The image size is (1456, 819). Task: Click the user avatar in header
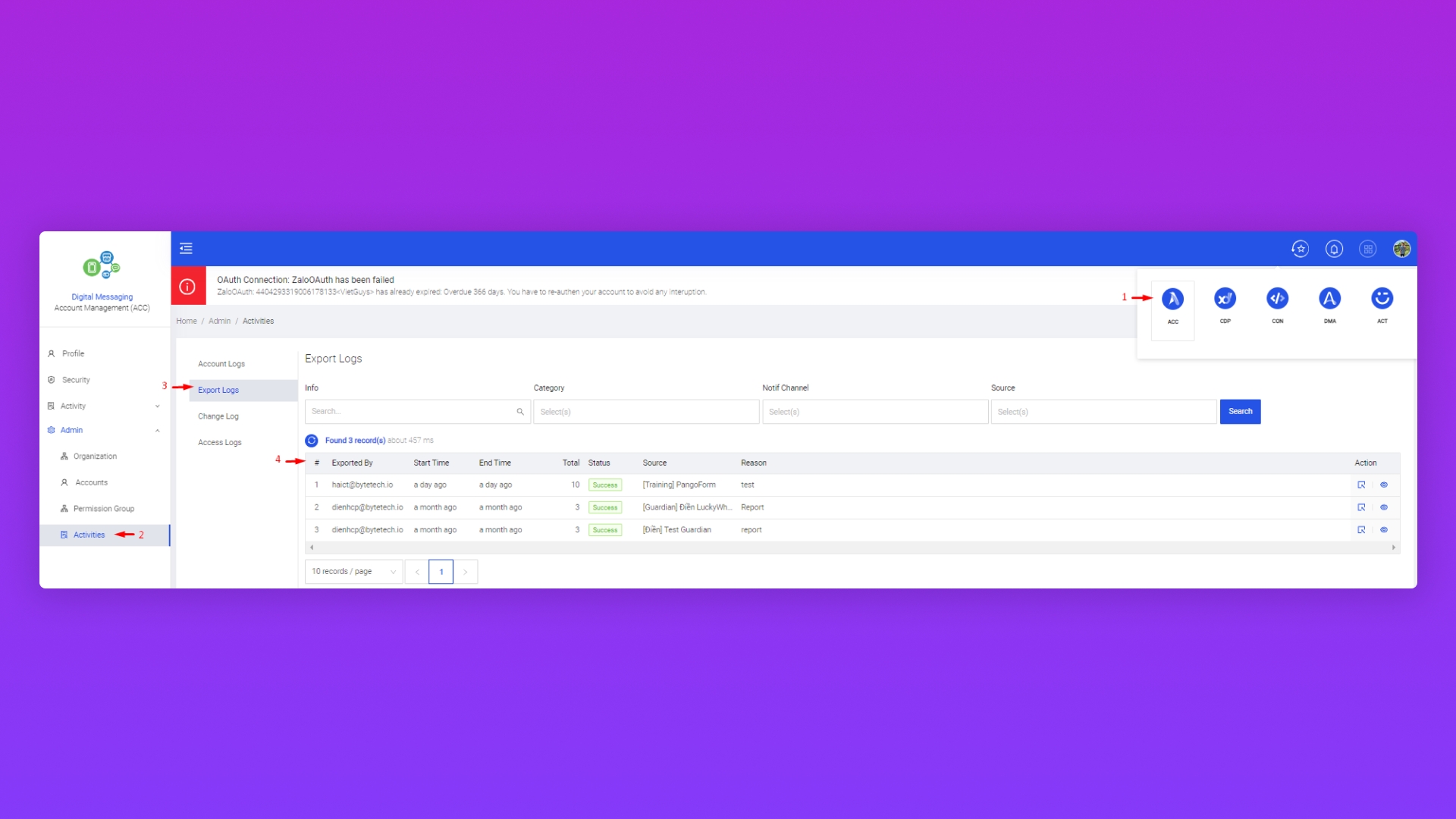pyautogui.click(x=1401, y=249)
